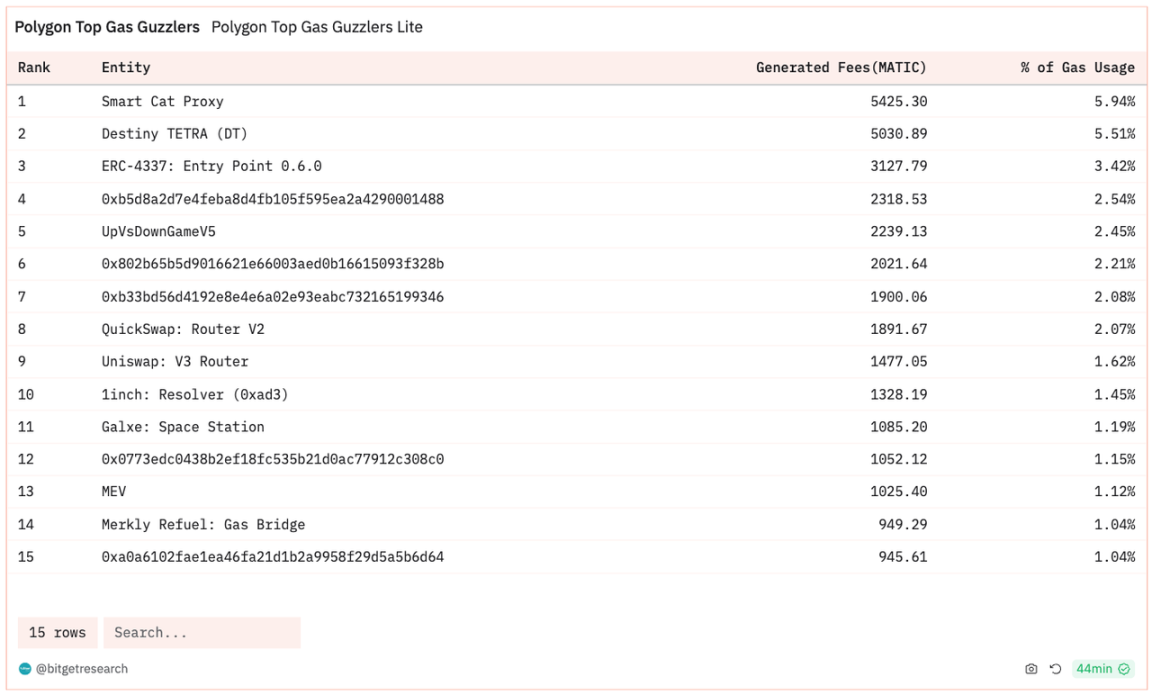Image resolution: width=1152 pixels, height=695 pixels.
Task: Focus the Search input field
Action: 201,633
